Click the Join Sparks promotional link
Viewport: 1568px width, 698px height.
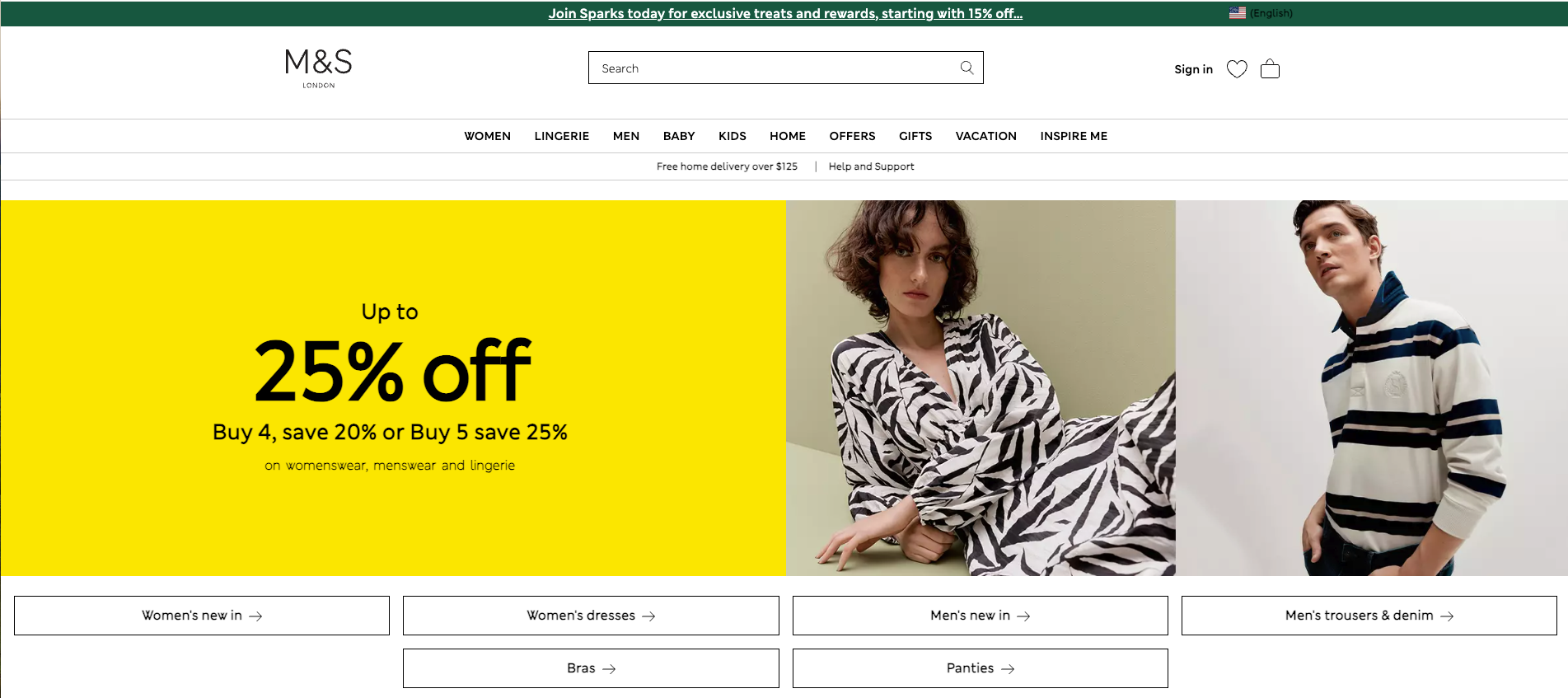tap(785, 13)
